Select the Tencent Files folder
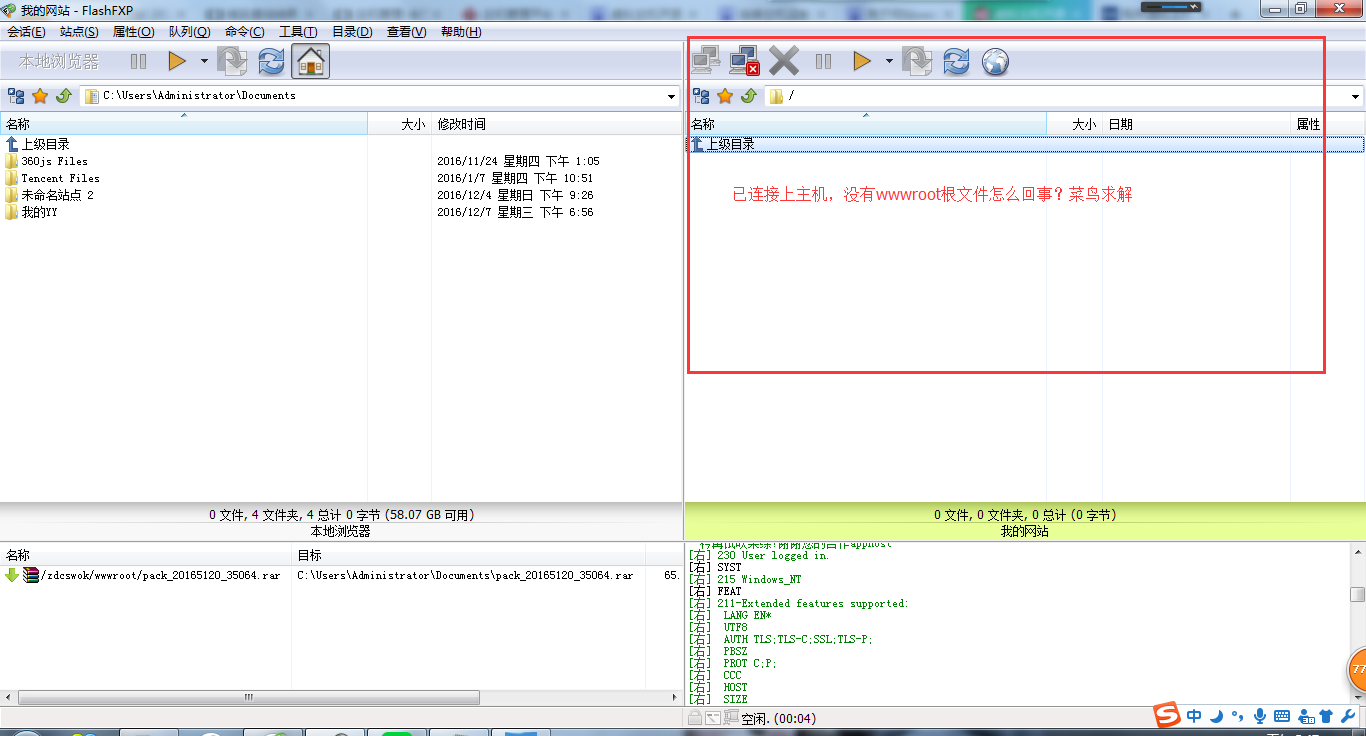 60,178
